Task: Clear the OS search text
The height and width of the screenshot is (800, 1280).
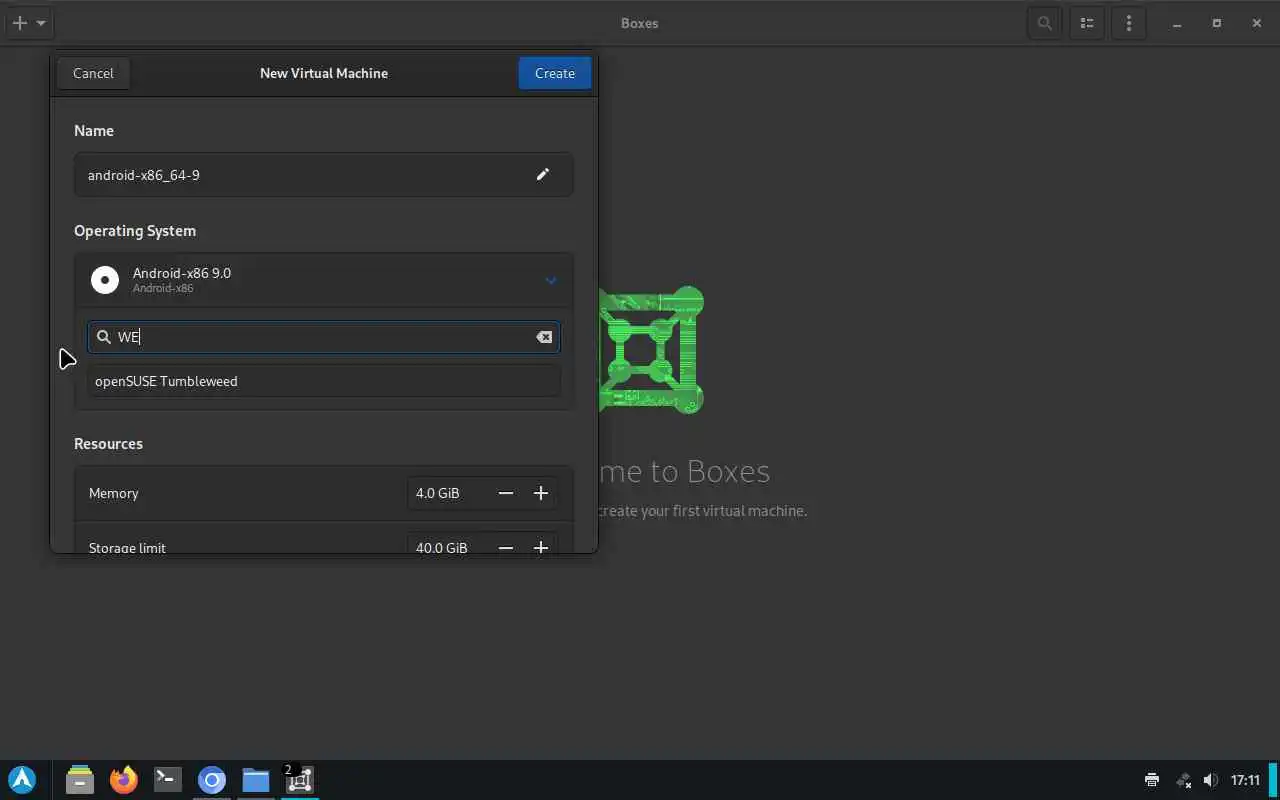Action: (x=544, y=337)
